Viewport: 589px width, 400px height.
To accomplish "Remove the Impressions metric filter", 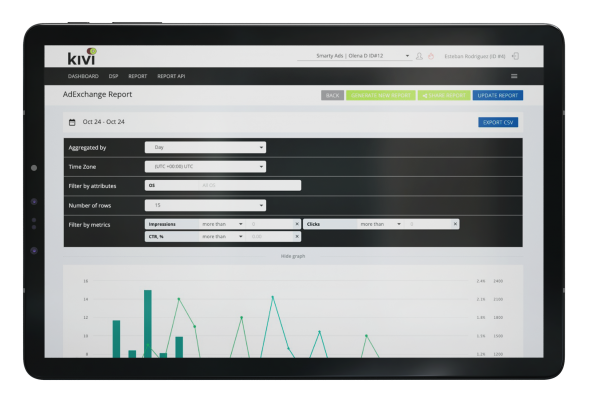I will point(297,224).
